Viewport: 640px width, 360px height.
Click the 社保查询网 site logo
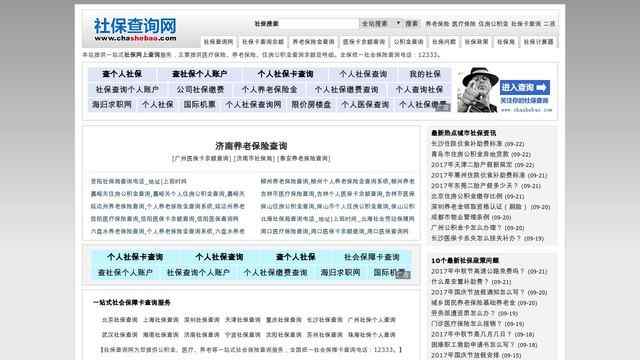[135, 29]
